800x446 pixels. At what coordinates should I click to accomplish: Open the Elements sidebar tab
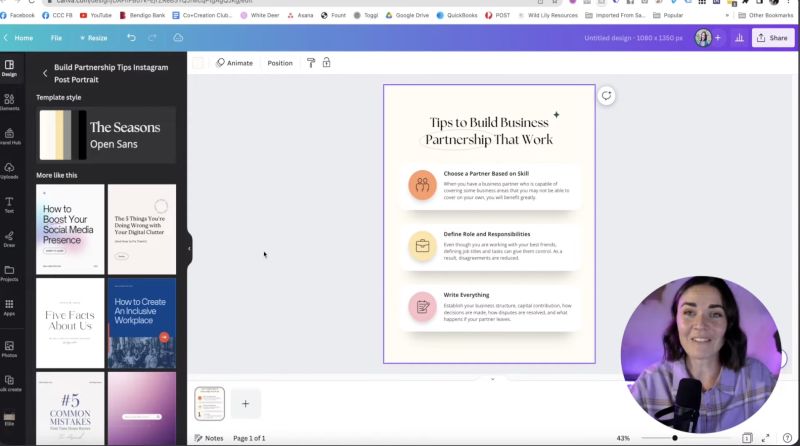pyautogui.click(x=9, y=102)
